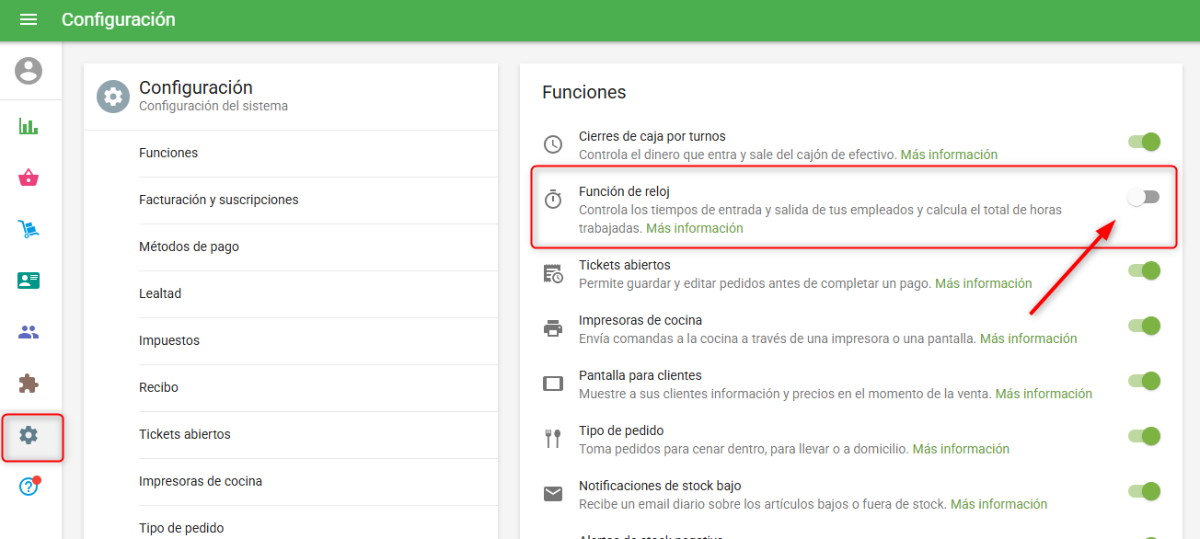Select Impuestos in the settings list

pyautogui.click(x=169, y=341)
